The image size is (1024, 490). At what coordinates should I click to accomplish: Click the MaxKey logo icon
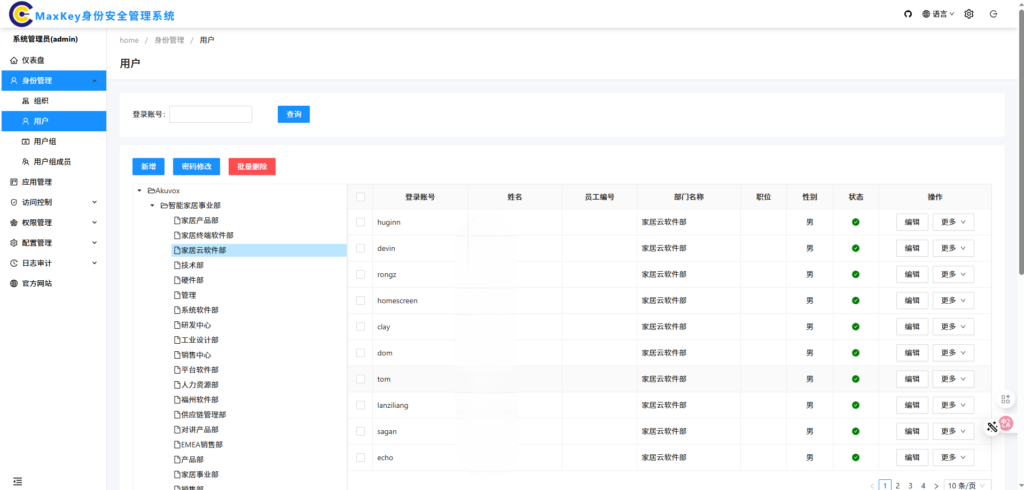[x=21, y=15]
